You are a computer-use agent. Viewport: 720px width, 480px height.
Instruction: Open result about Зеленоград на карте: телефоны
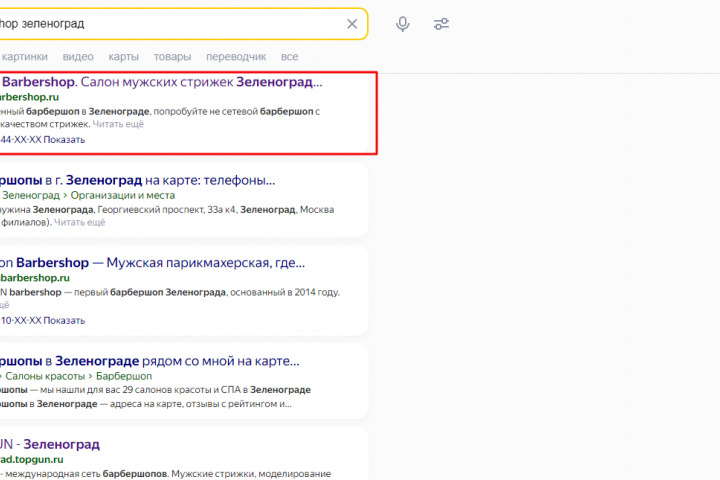point(137,180)
